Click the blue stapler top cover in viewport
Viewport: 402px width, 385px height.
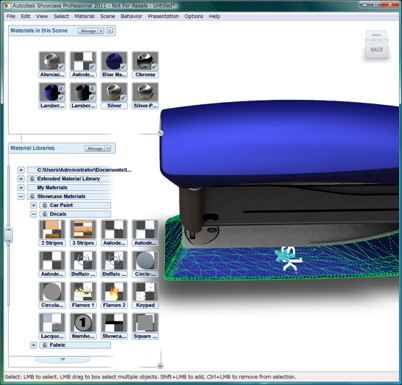tap(280, 142)
